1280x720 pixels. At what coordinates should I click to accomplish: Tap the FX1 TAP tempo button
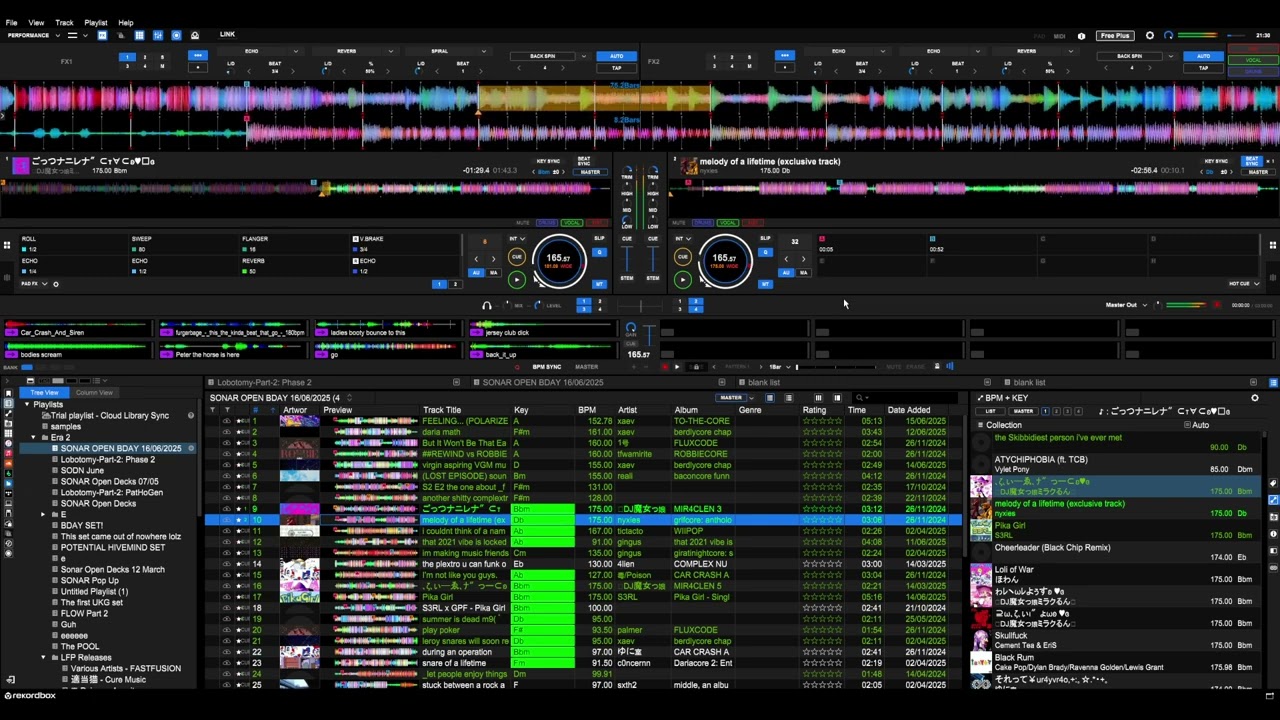click(x=616, y=68)
